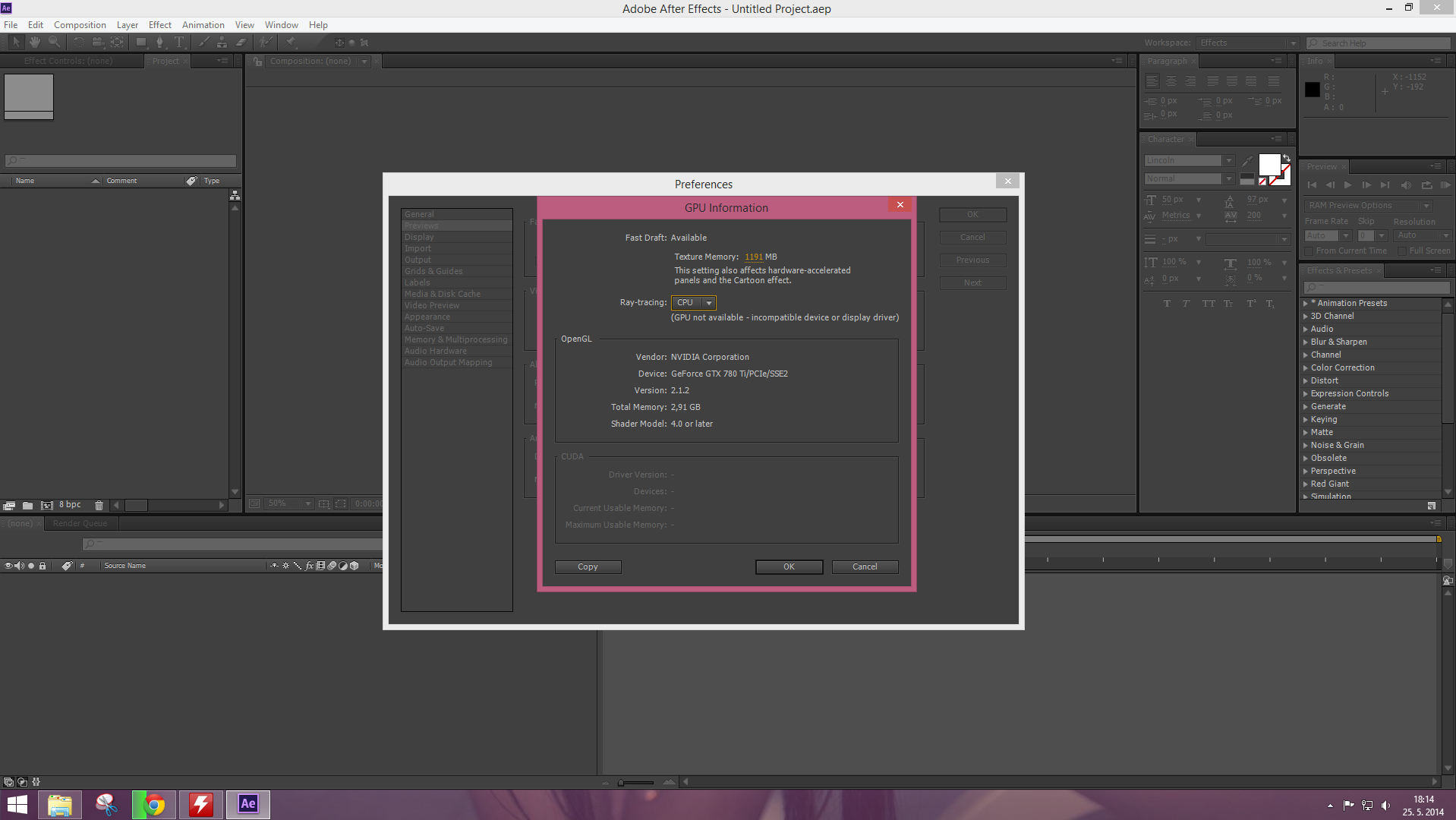Toggle Faux Bold in Character panel
The width and height of the screenshot is (1456, 820).
(x=1167, y=304)
